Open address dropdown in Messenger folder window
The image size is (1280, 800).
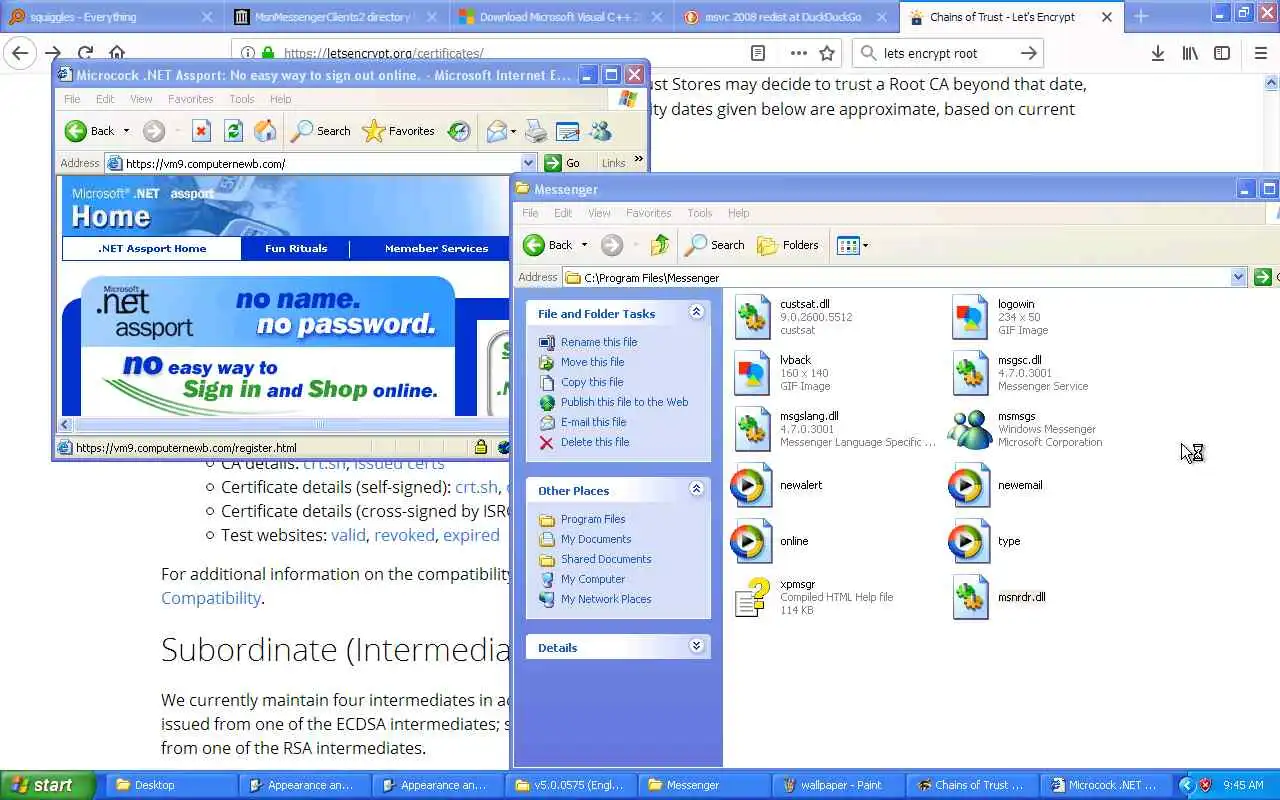click(1238, 277)
